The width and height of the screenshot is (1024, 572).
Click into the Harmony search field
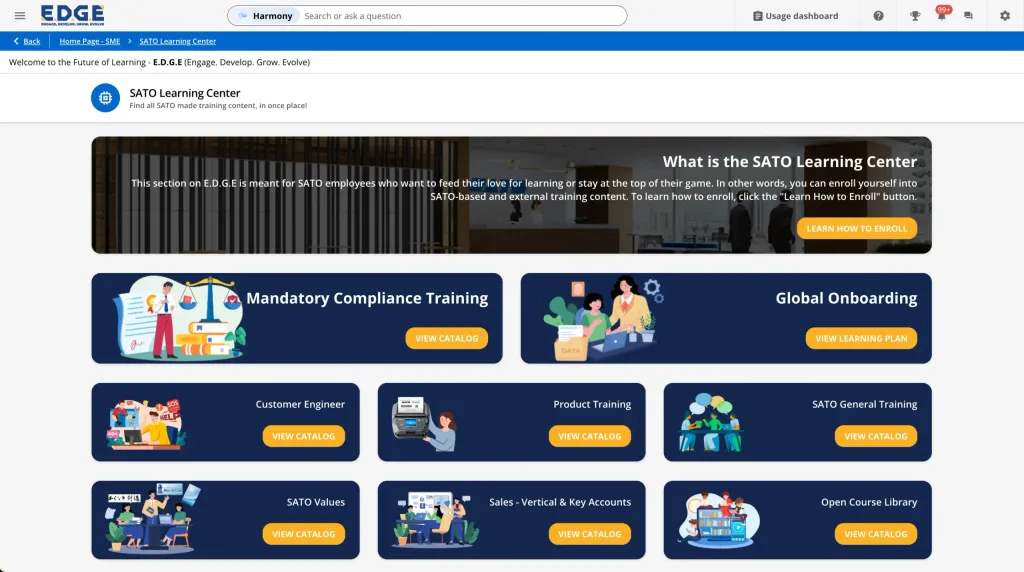coord(460,16)
